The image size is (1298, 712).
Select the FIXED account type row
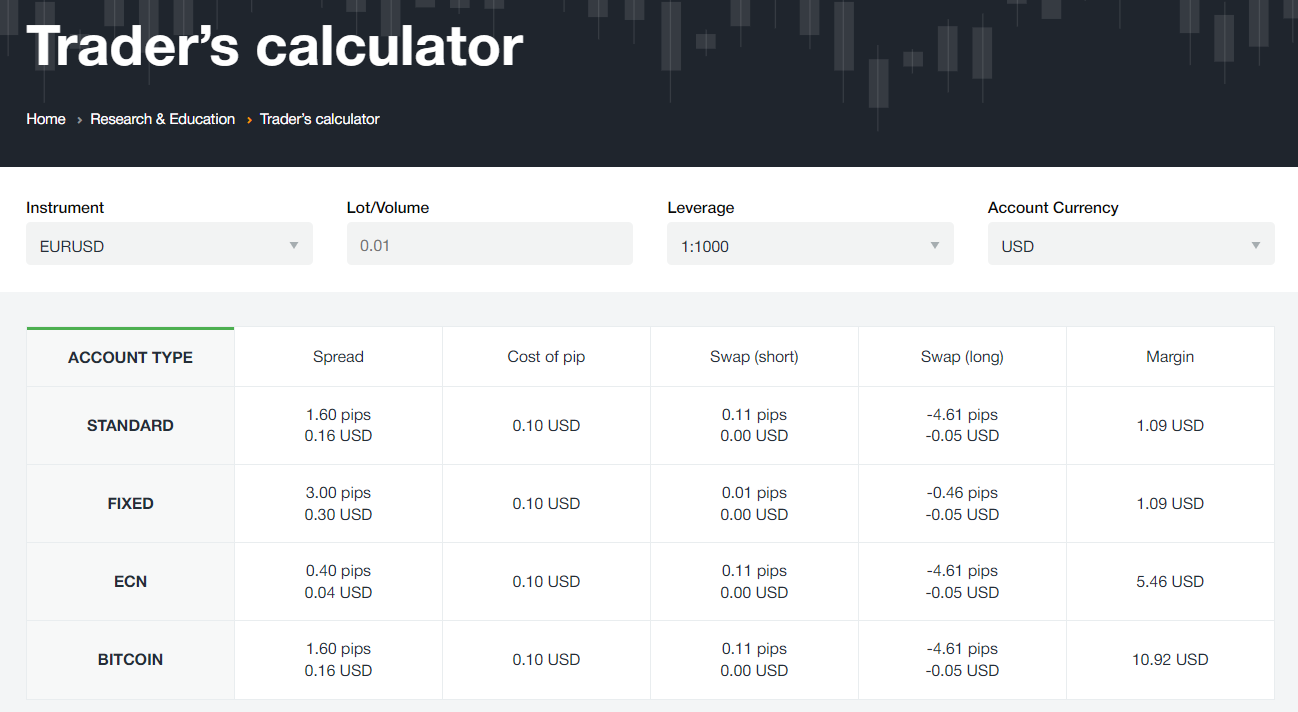tap(130, 504)
